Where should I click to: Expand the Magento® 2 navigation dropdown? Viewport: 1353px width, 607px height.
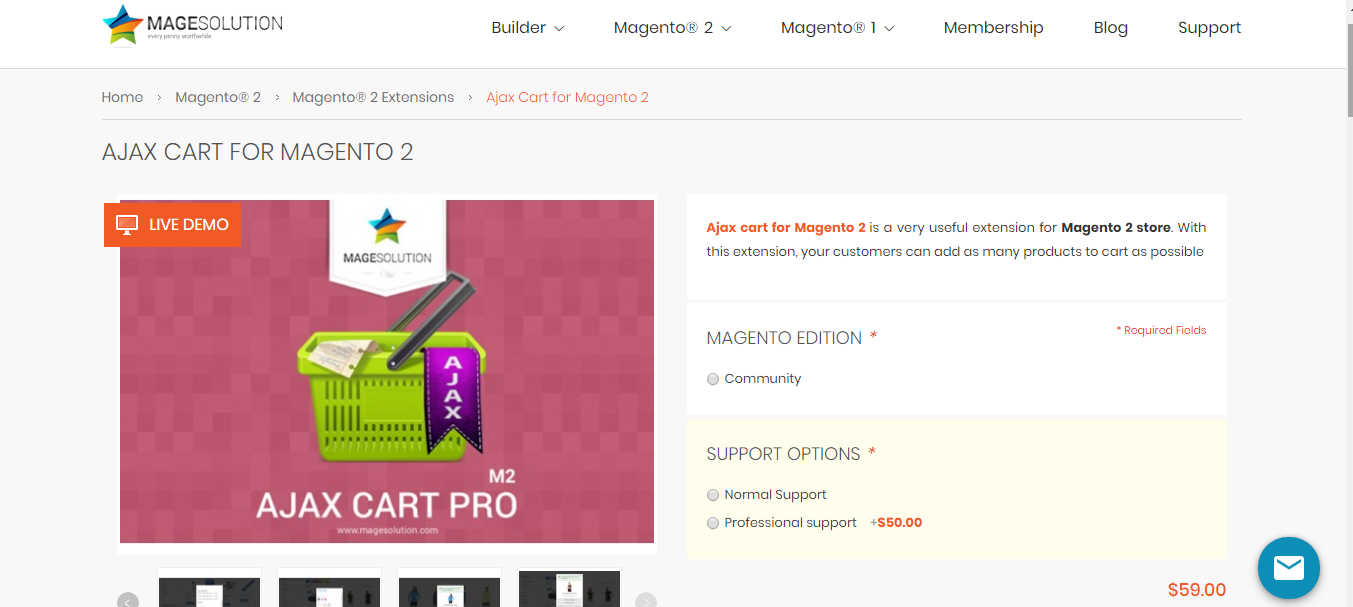point(673,28)
